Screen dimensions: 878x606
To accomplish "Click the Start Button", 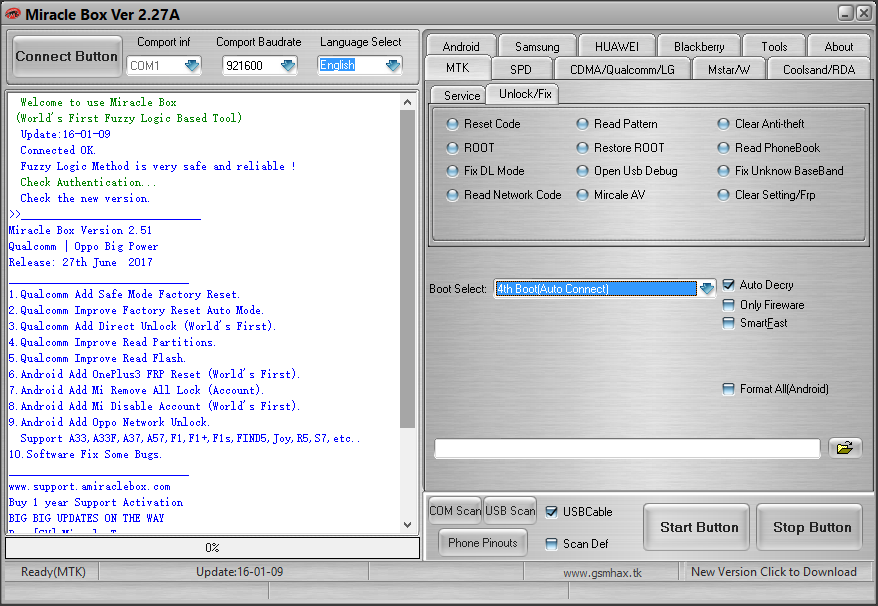I will [x=698, y=528].
